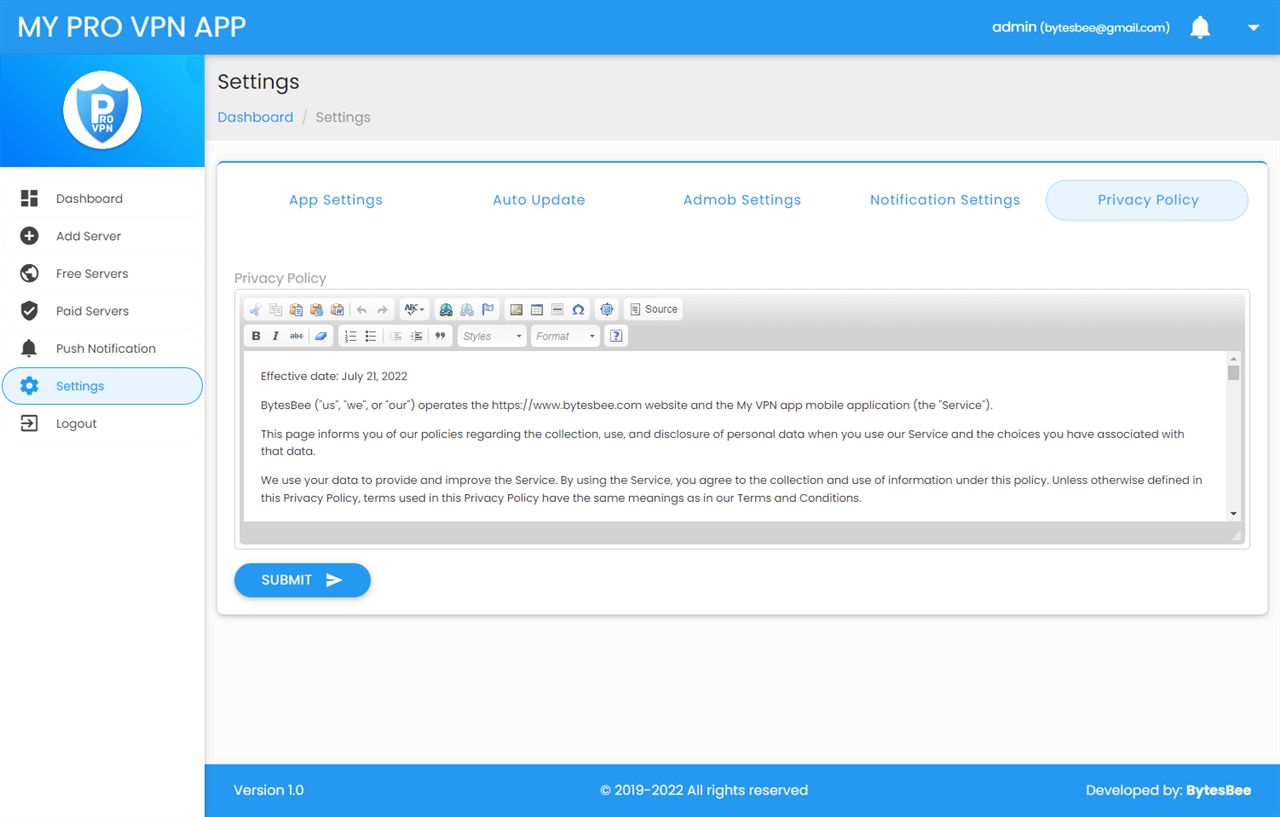
Task: Switch to the App Settings tab
Action: [336, 200]
